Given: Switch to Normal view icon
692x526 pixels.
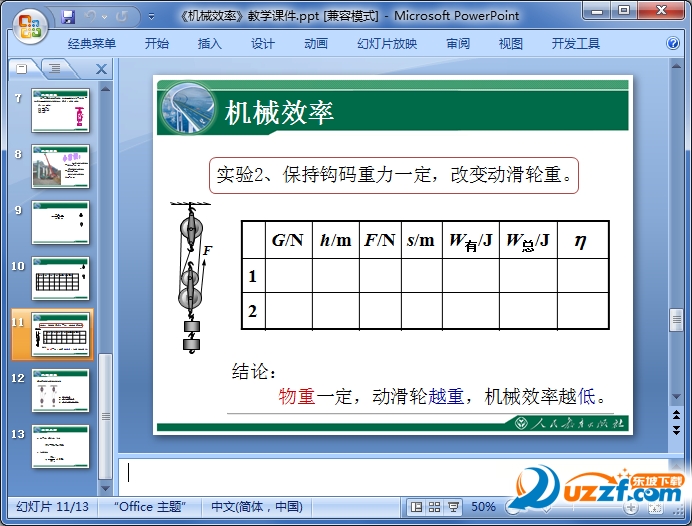Looking at the screenshot, I should tap(416, 507).
